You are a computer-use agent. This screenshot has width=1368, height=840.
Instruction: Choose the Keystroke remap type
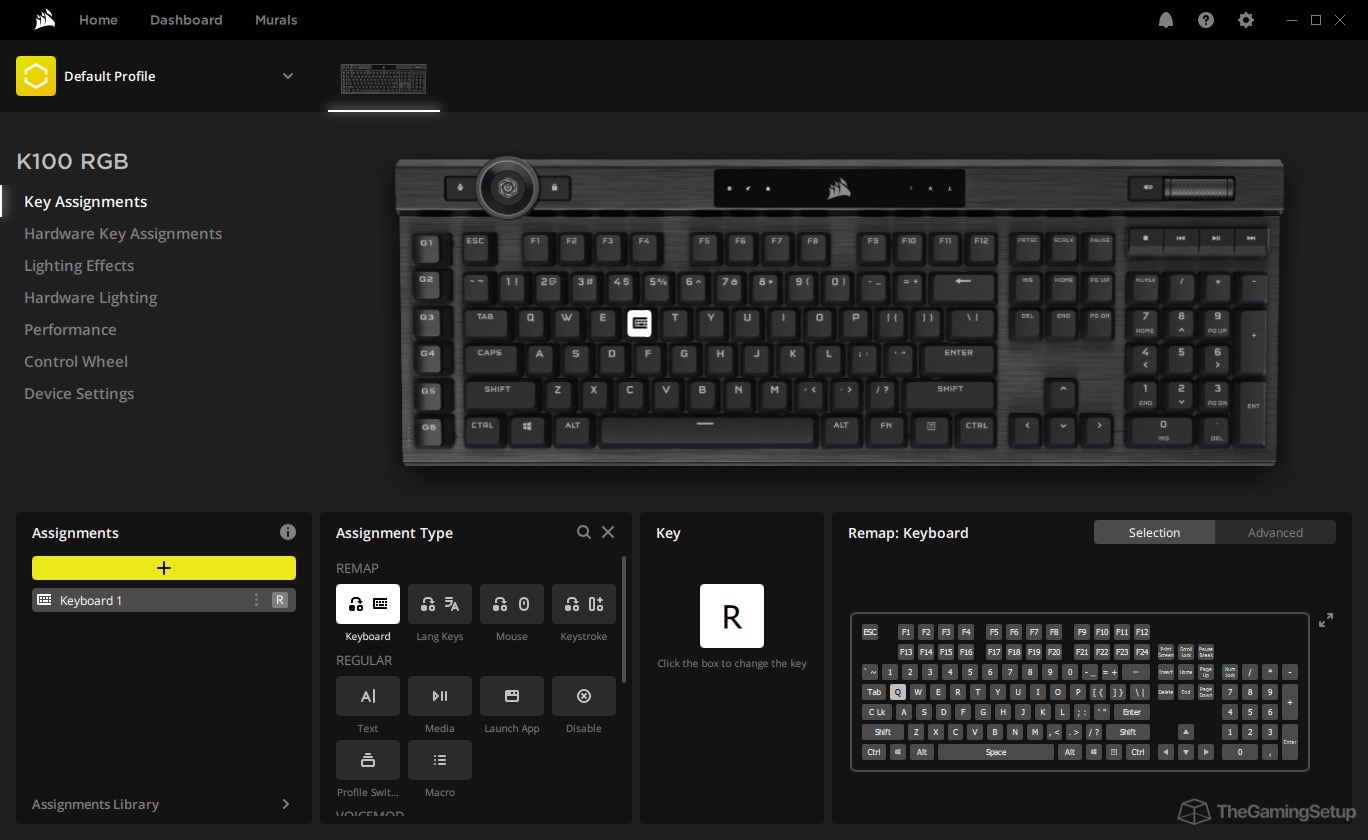click(x=583, y=604)
